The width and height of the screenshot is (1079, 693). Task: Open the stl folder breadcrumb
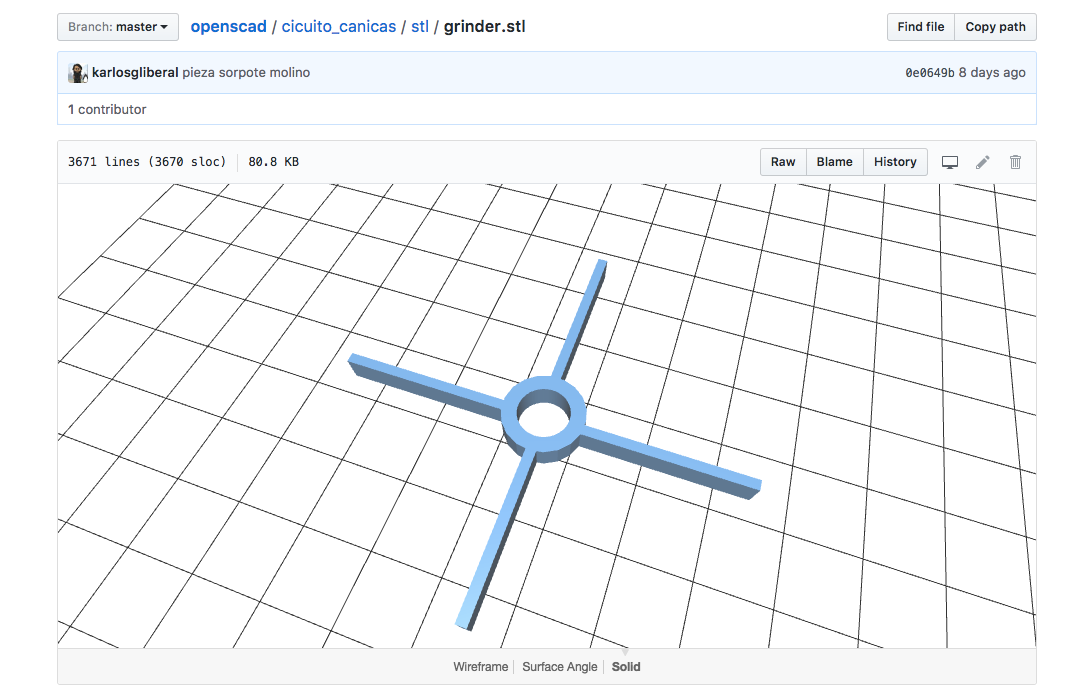pos(420,27)
